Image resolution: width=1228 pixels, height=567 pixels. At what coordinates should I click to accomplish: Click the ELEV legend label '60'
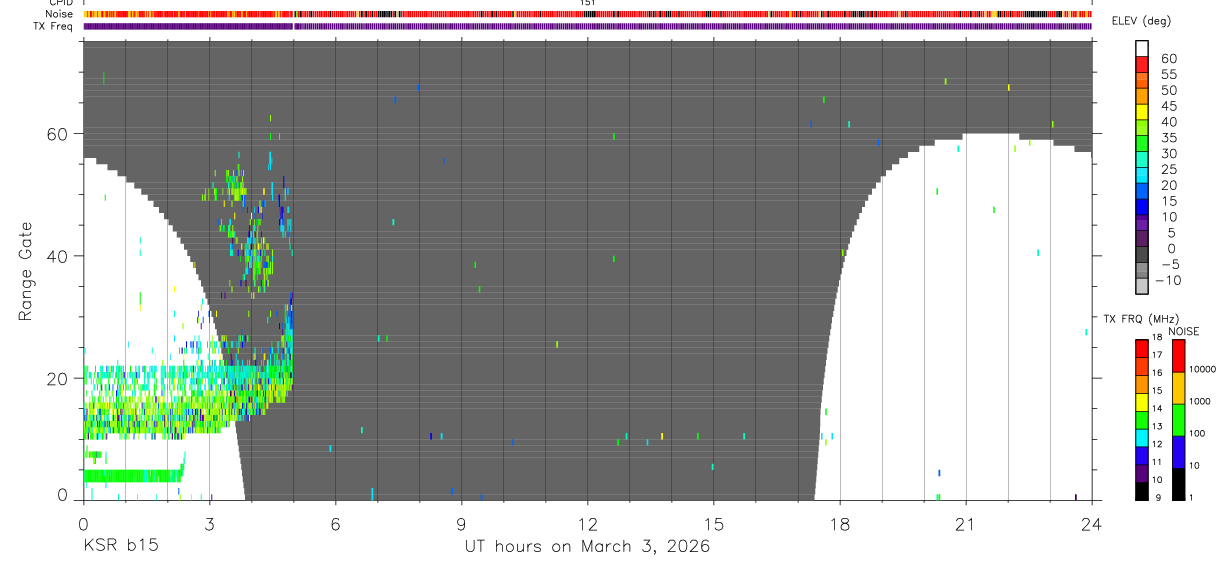point(1167,59)
